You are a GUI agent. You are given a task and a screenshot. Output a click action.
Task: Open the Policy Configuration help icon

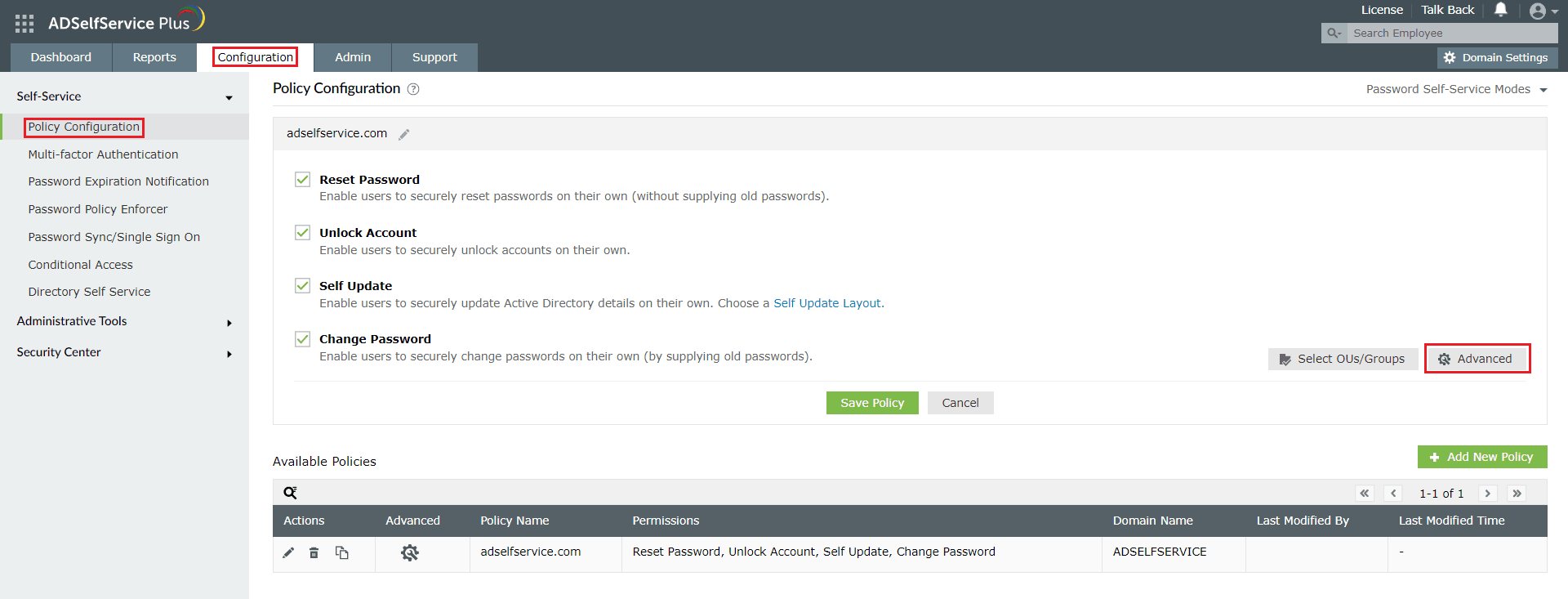(413, 89)
